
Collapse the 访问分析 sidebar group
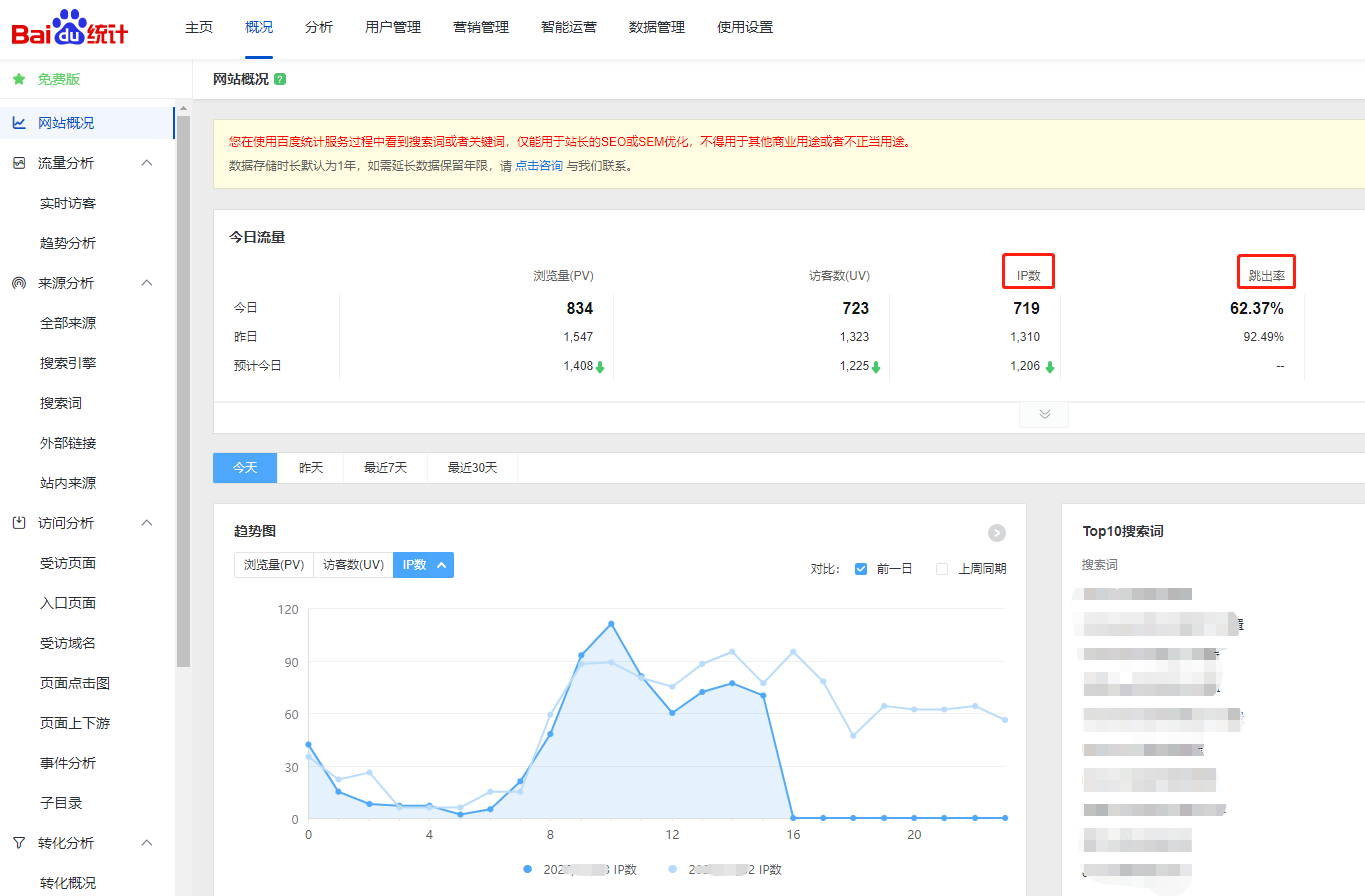(x=147, y=523)
